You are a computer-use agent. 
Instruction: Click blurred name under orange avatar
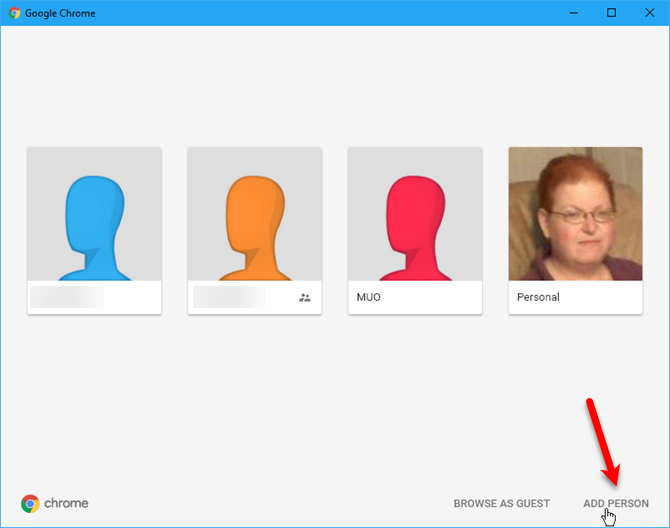click(x=228, y=297)
